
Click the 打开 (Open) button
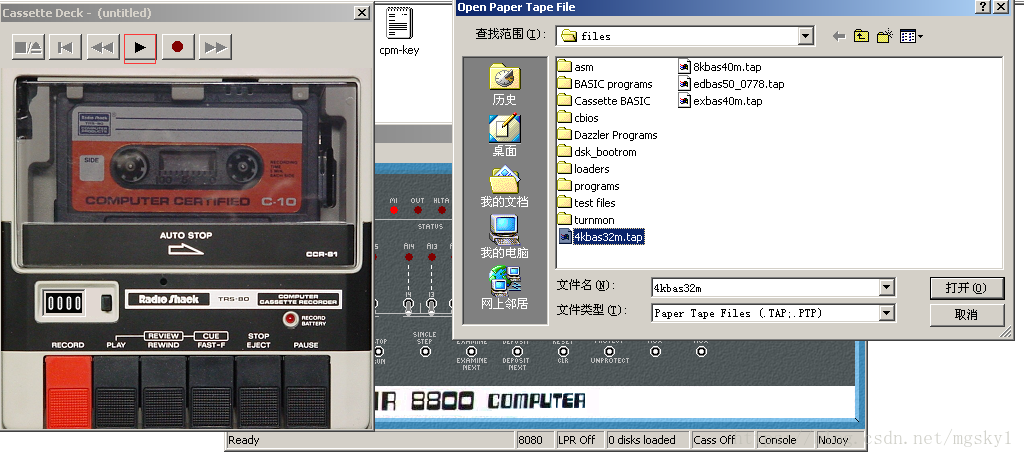[x=966, y=288]
